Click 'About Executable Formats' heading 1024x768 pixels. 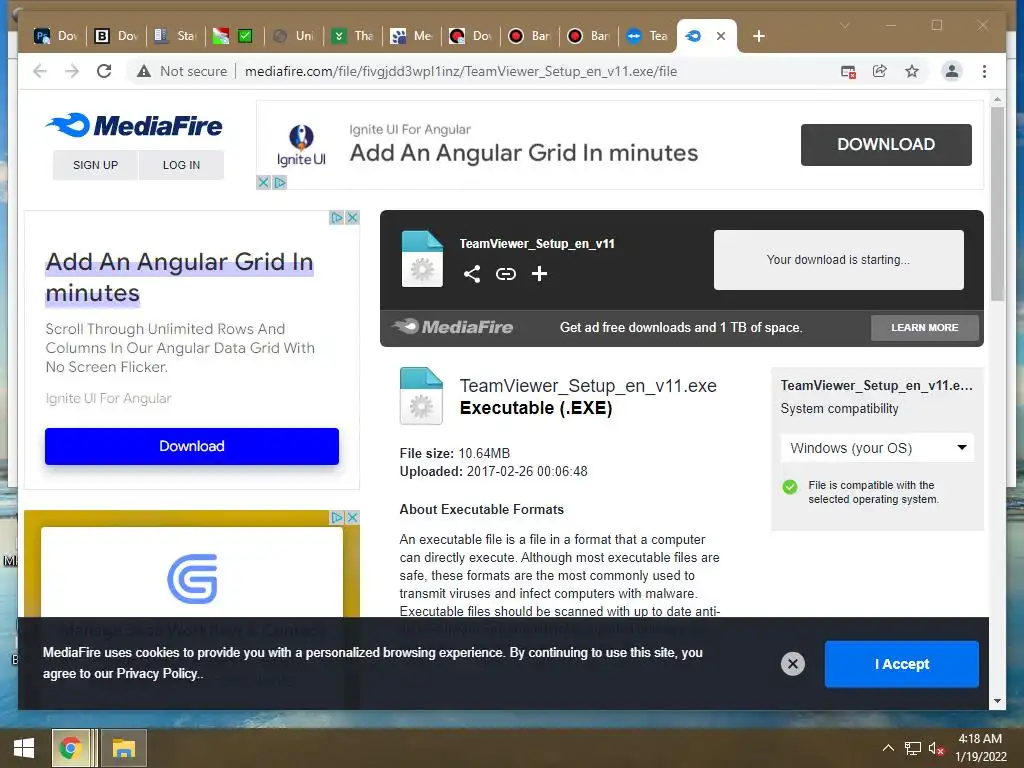[x=481, y=509]
